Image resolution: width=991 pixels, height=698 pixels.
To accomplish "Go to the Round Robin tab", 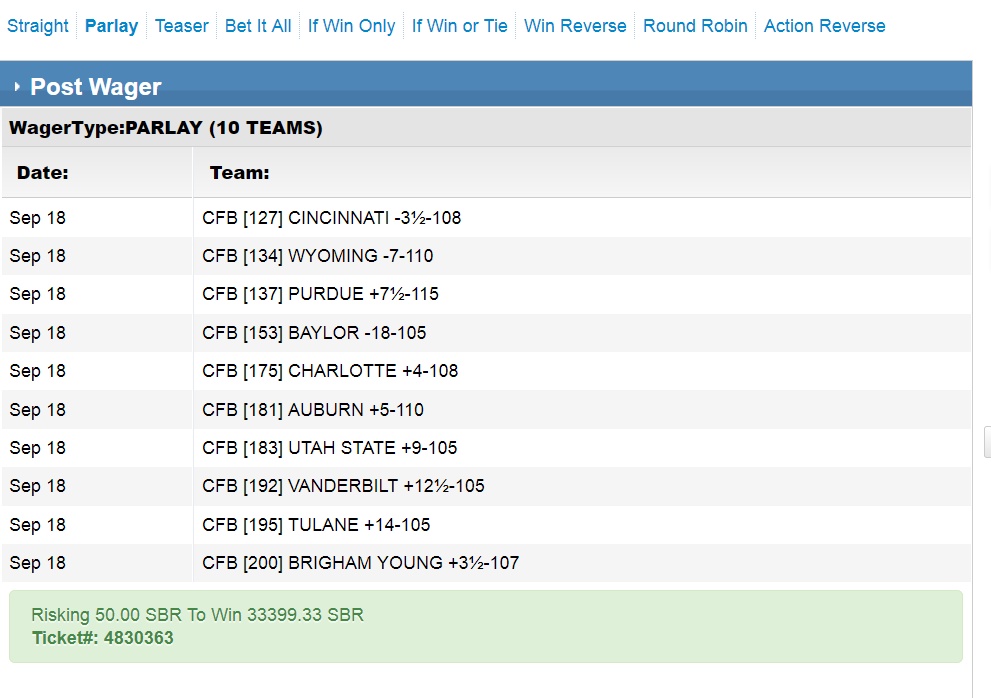I will pyautogui.click(x=695, y=26).
